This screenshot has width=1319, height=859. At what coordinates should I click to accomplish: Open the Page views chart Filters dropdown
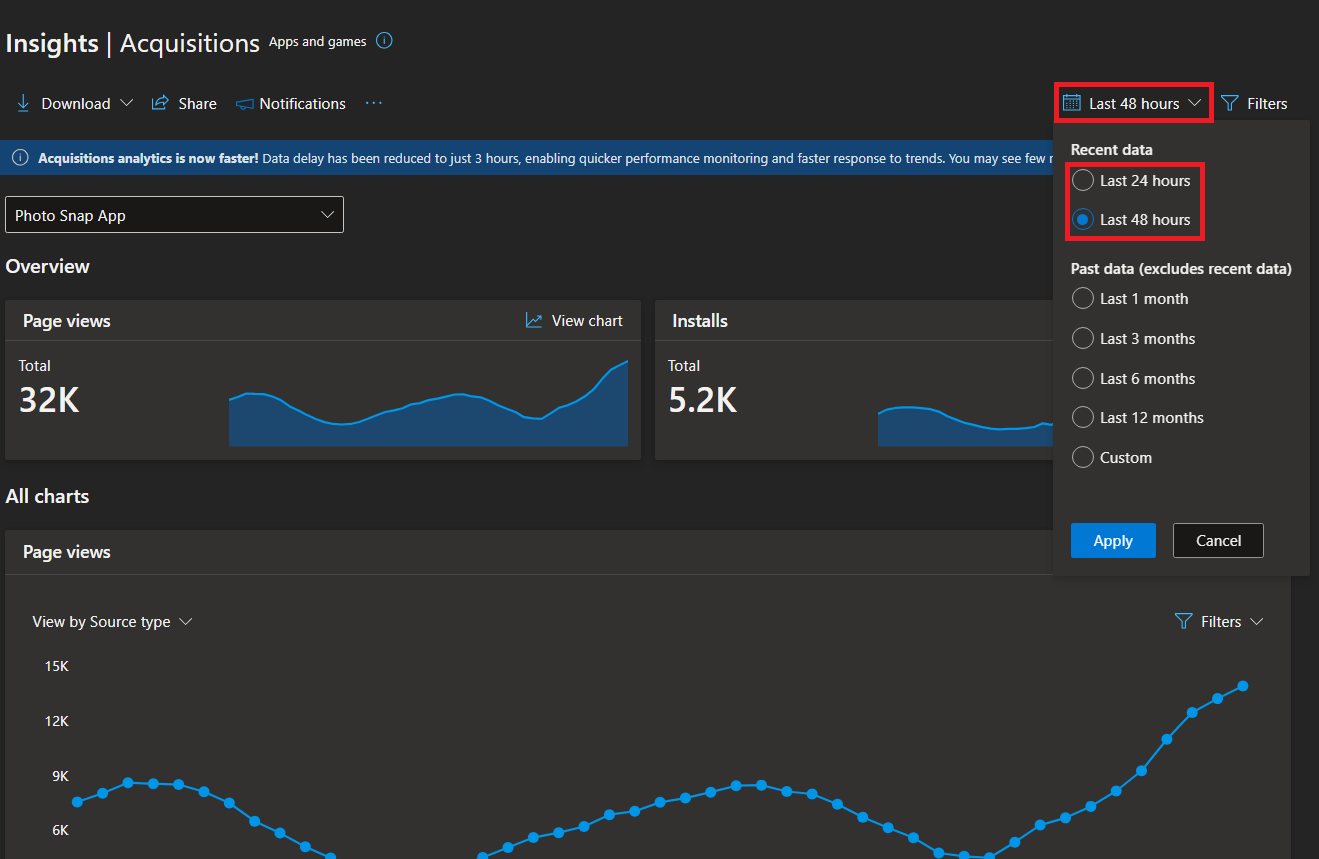point(1219,621)
